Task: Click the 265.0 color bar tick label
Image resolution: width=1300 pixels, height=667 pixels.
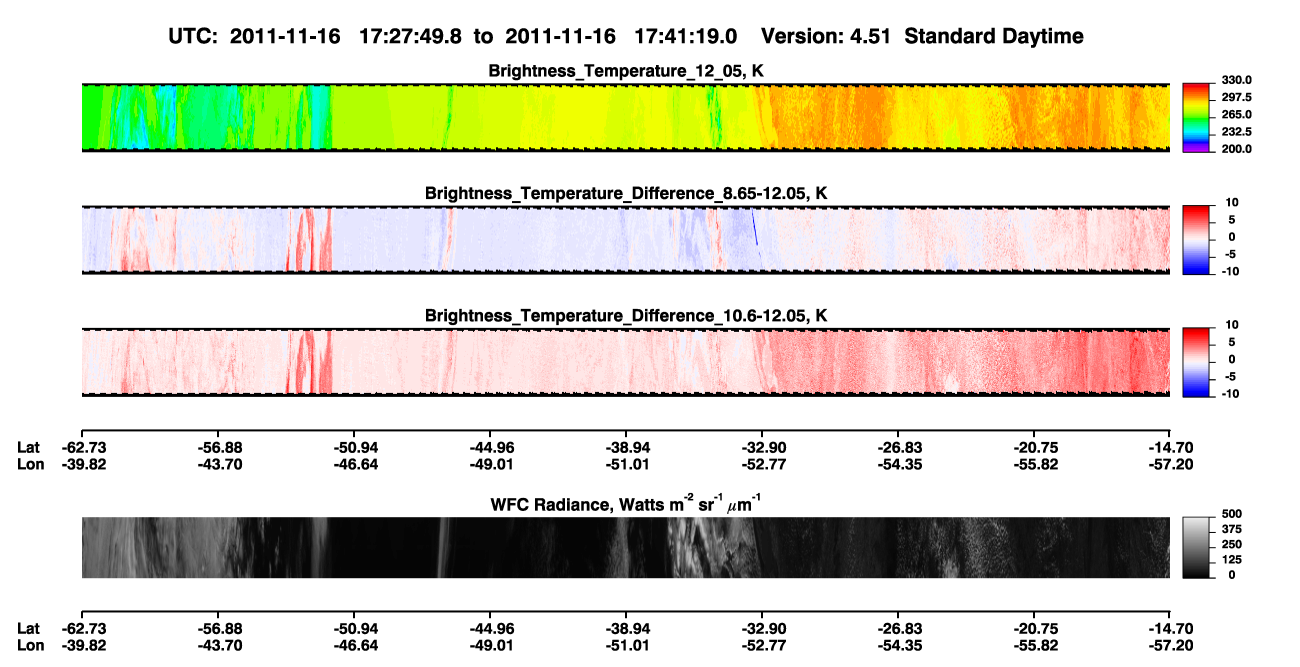Action: tap(1236, 115)
